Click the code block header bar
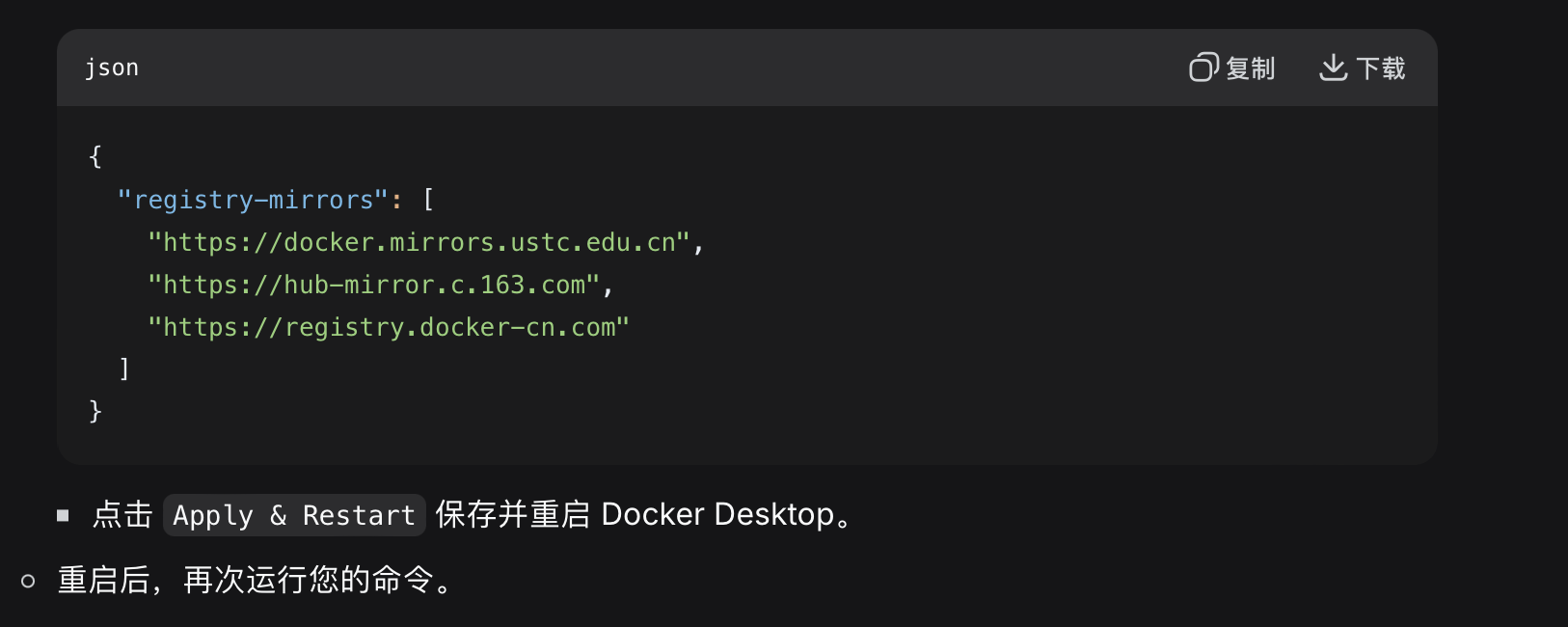Image resolution: width=1568 pixels, height=627 pixels. coord(675,67)
